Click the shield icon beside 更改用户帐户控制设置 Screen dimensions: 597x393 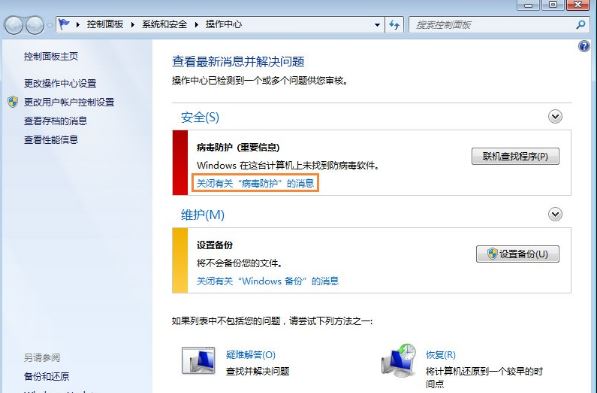(13, 102)
